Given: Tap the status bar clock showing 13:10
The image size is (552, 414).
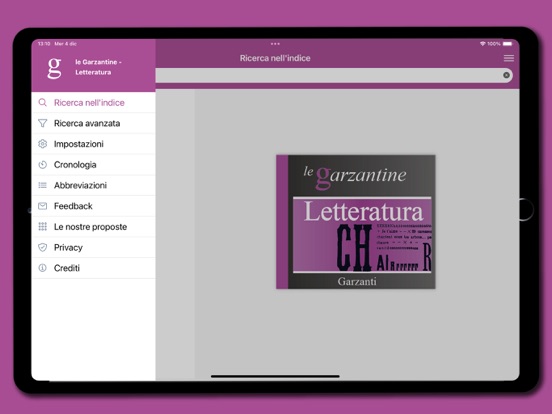Looking at the screenshot, I should pyautogui.click(x=44, y=44).
